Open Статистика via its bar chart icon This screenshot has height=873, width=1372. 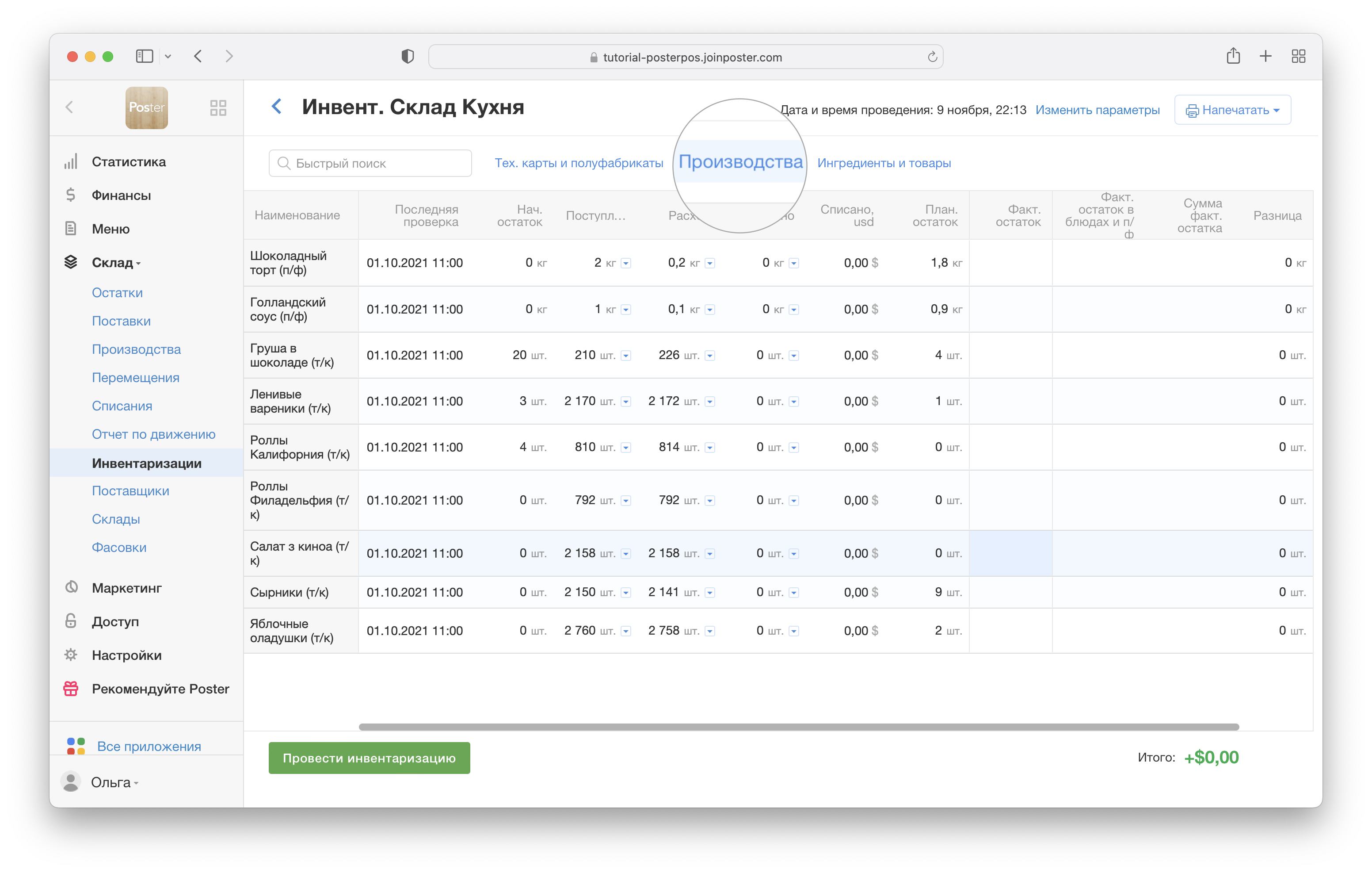point(71,162)
